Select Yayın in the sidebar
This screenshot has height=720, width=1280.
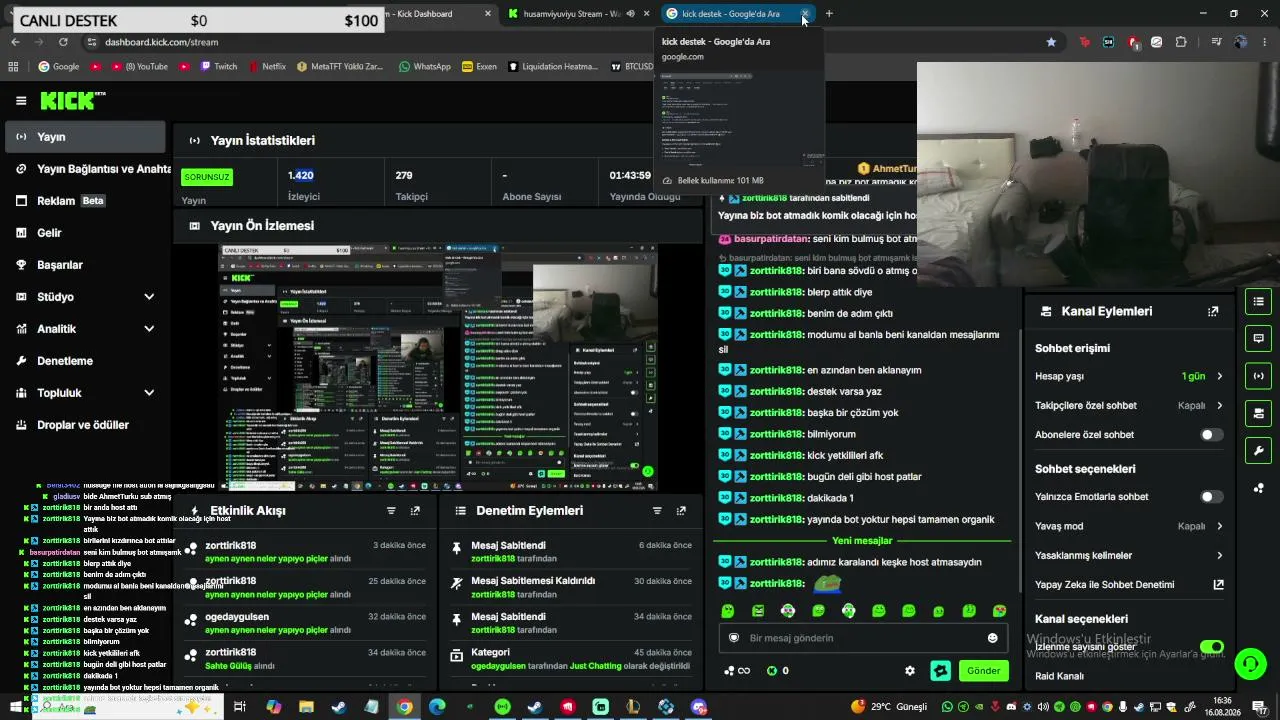(86, 137)
